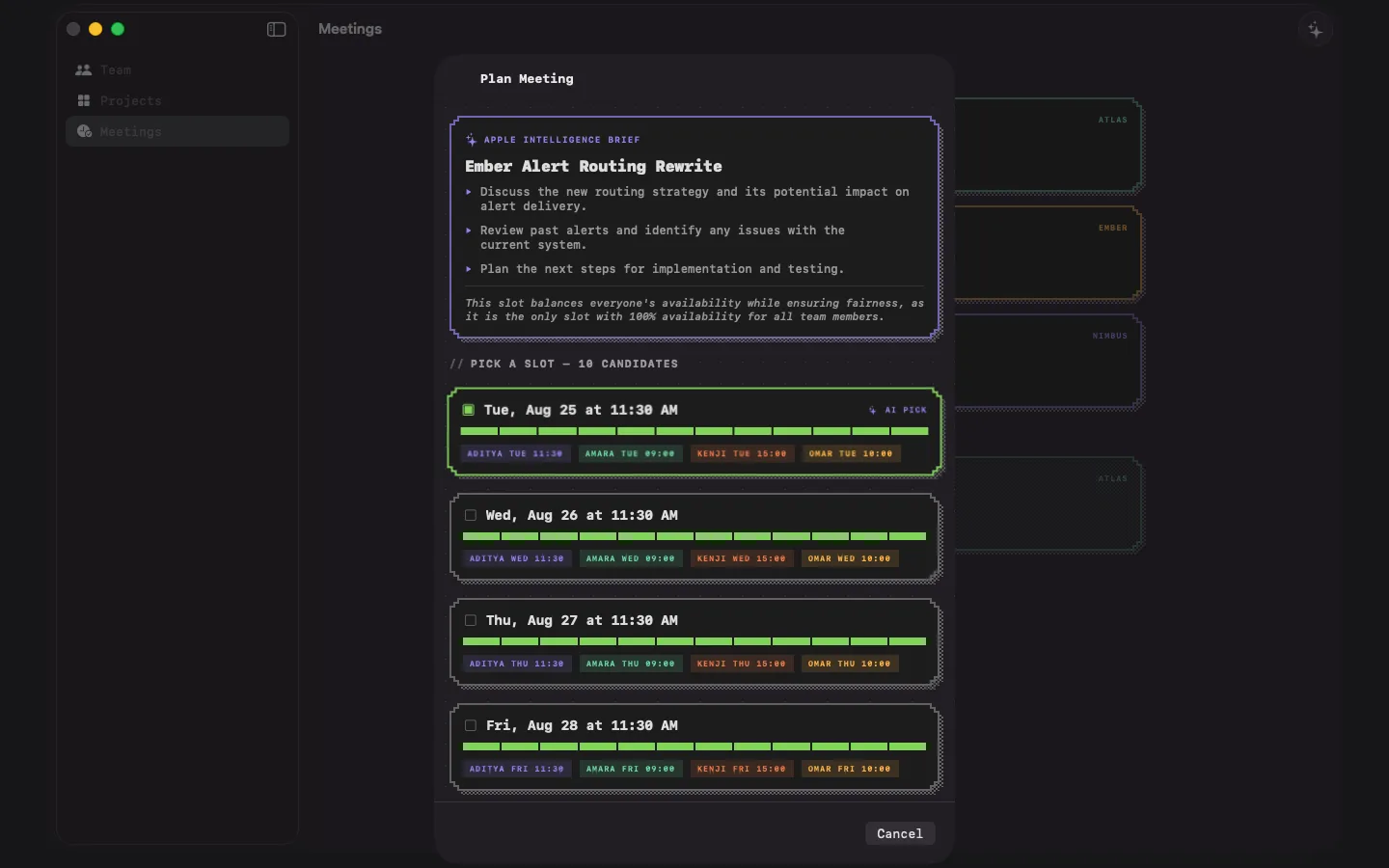Click the yellow minimize window button
Image resolution: width=1389 pixels, height=868 pixels.
coord(95,29)
